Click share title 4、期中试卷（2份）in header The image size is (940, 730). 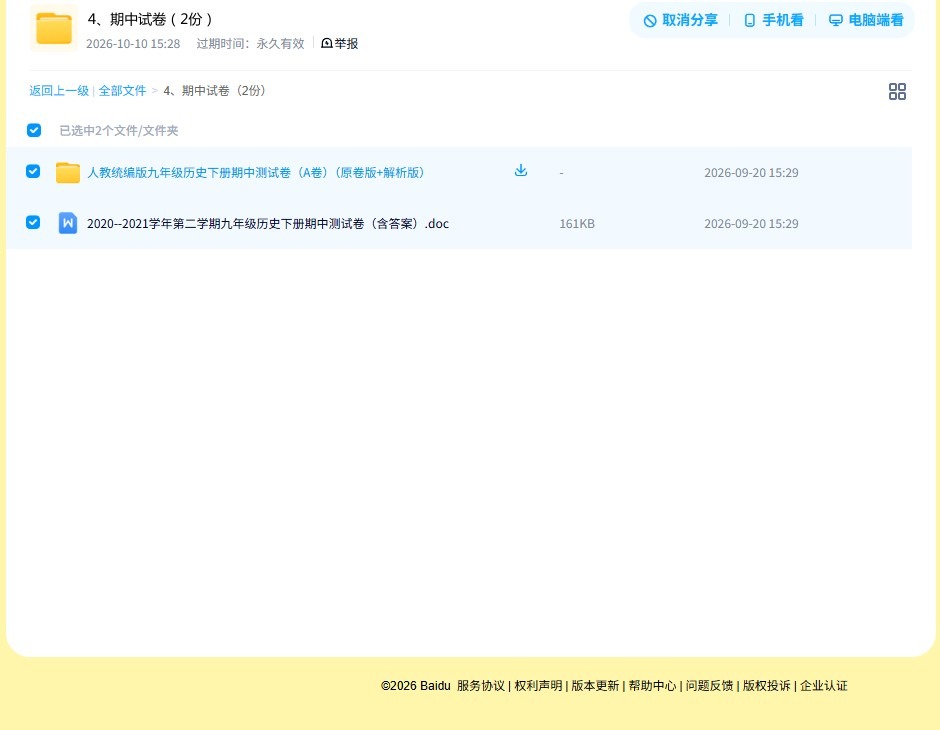pos(150,19)
